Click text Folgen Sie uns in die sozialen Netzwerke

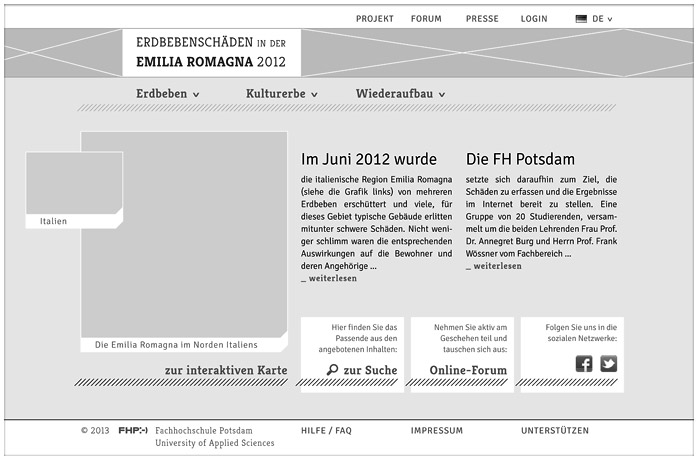[x=581, y=333]
